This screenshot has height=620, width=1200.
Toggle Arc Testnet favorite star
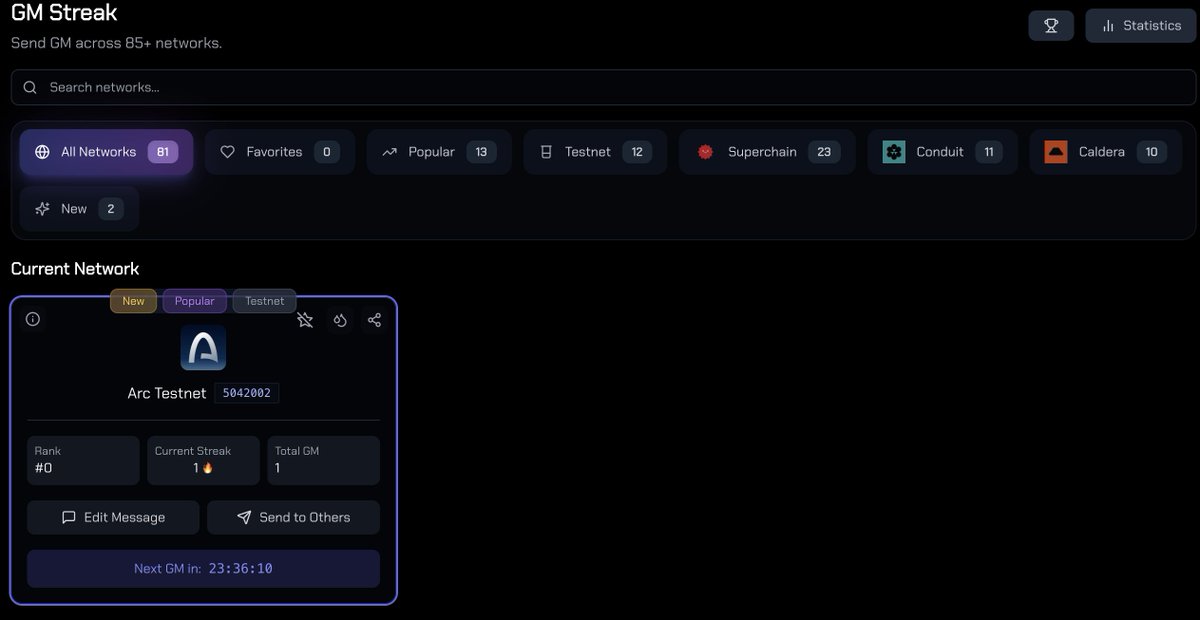[x=305, y=320]
